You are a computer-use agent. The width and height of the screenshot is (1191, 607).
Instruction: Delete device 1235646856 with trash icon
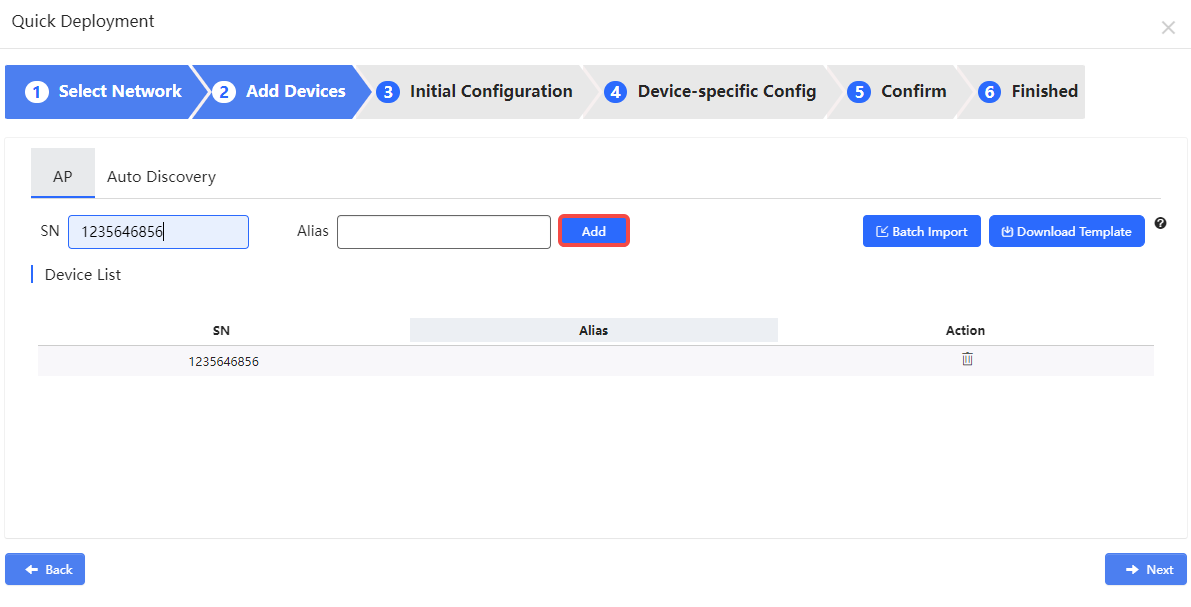click(x=967, y=359)
